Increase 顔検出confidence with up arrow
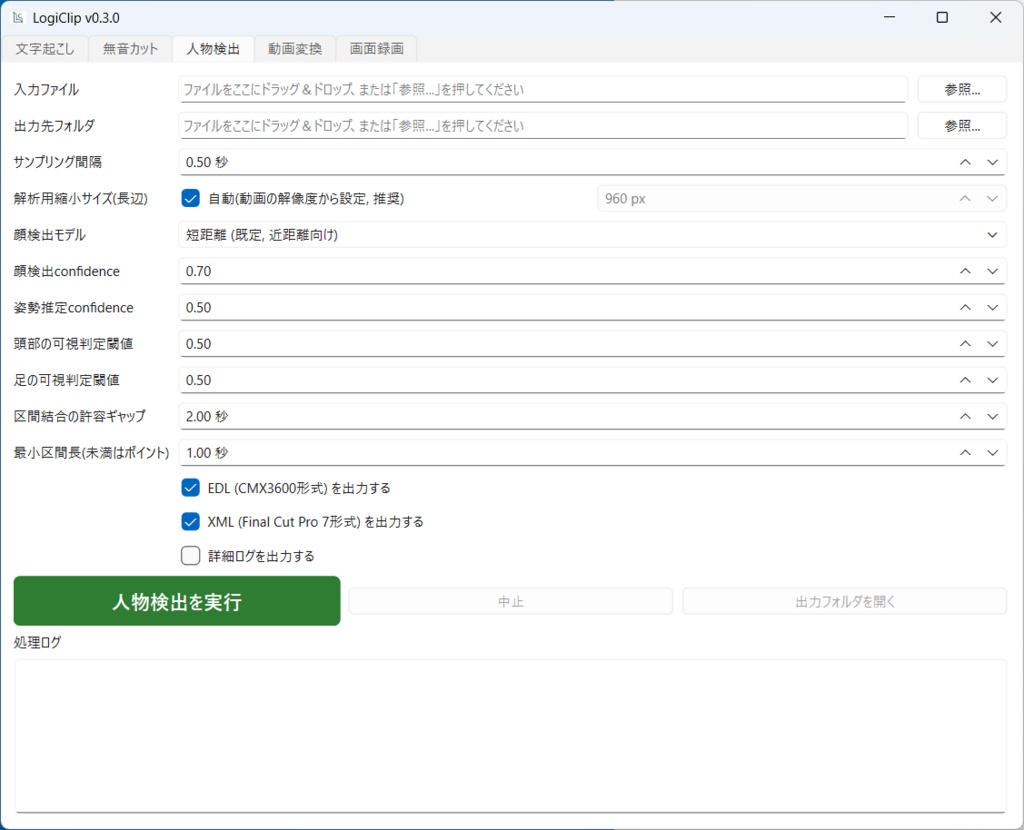This screenshot has height=830, width=1024. pyautogui.click(x=965, y=271)
